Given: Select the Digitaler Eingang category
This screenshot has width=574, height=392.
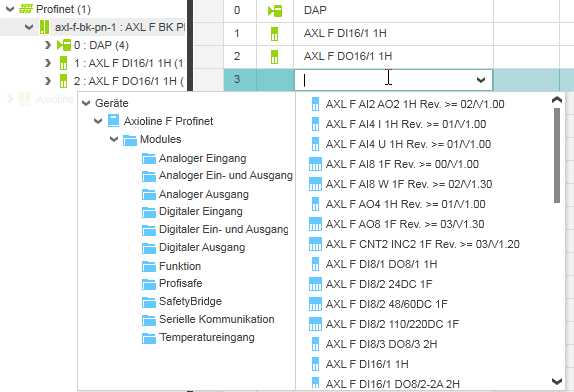Looking at the screenshot, I should [x=201, y=212].
